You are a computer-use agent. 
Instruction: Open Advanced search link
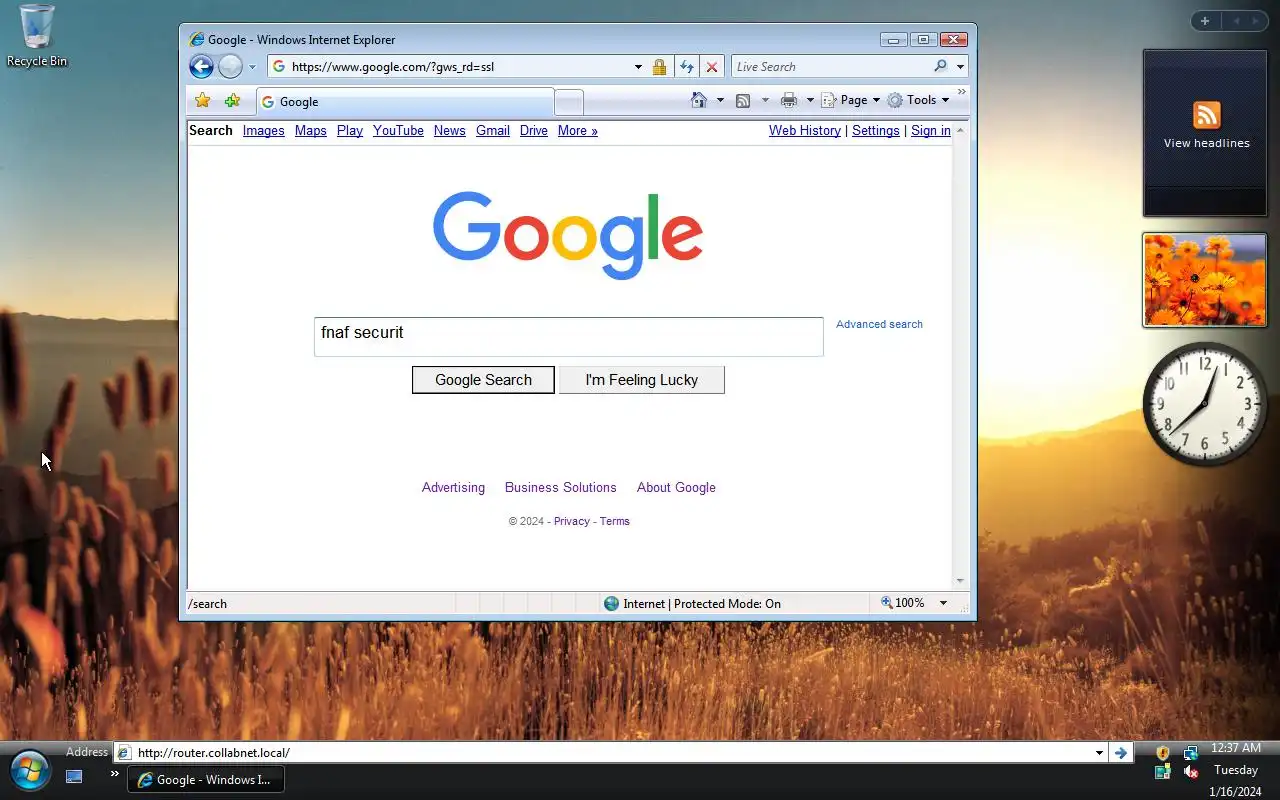pyautogui.click(x=879, y=324)
